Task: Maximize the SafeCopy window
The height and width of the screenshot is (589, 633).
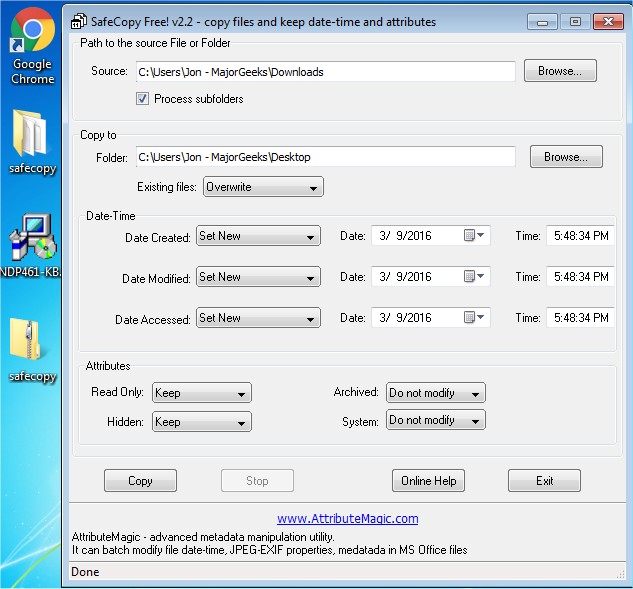Action: pyautogui.click(x=575, y=22)
